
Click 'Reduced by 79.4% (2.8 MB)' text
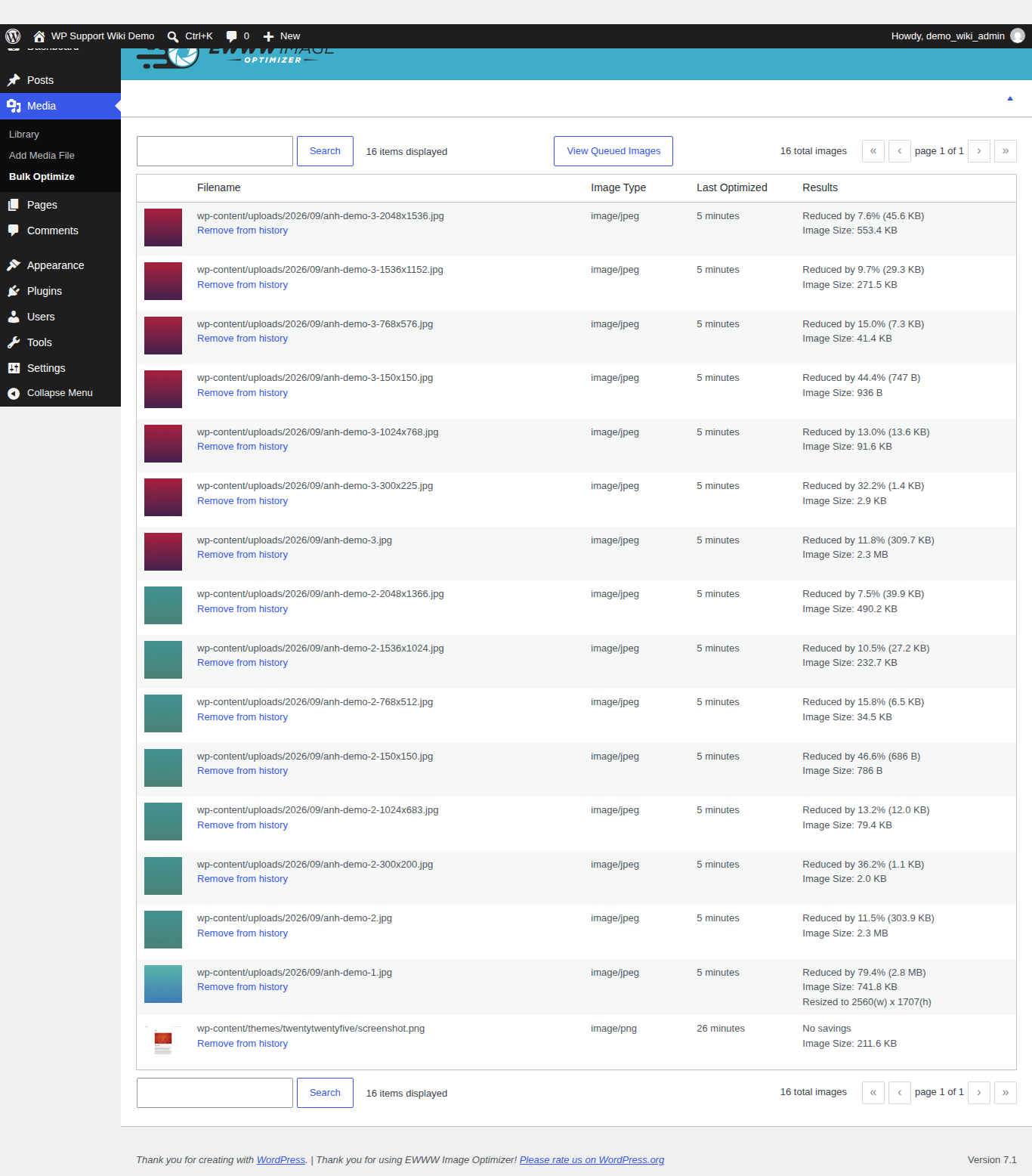point(864,973)
